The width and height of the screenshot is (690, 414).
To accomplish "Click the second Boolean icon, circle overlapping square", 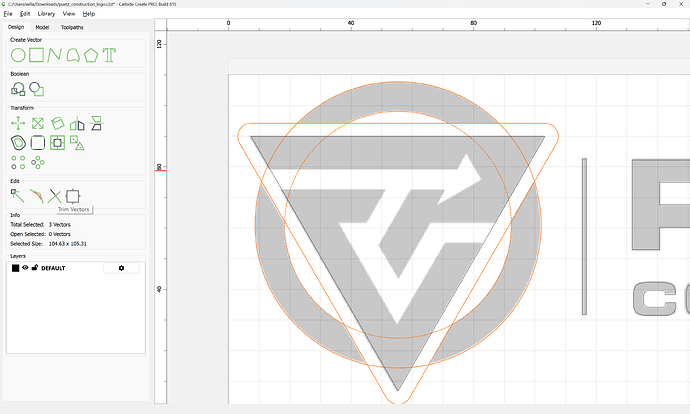I will coord(37,89).
